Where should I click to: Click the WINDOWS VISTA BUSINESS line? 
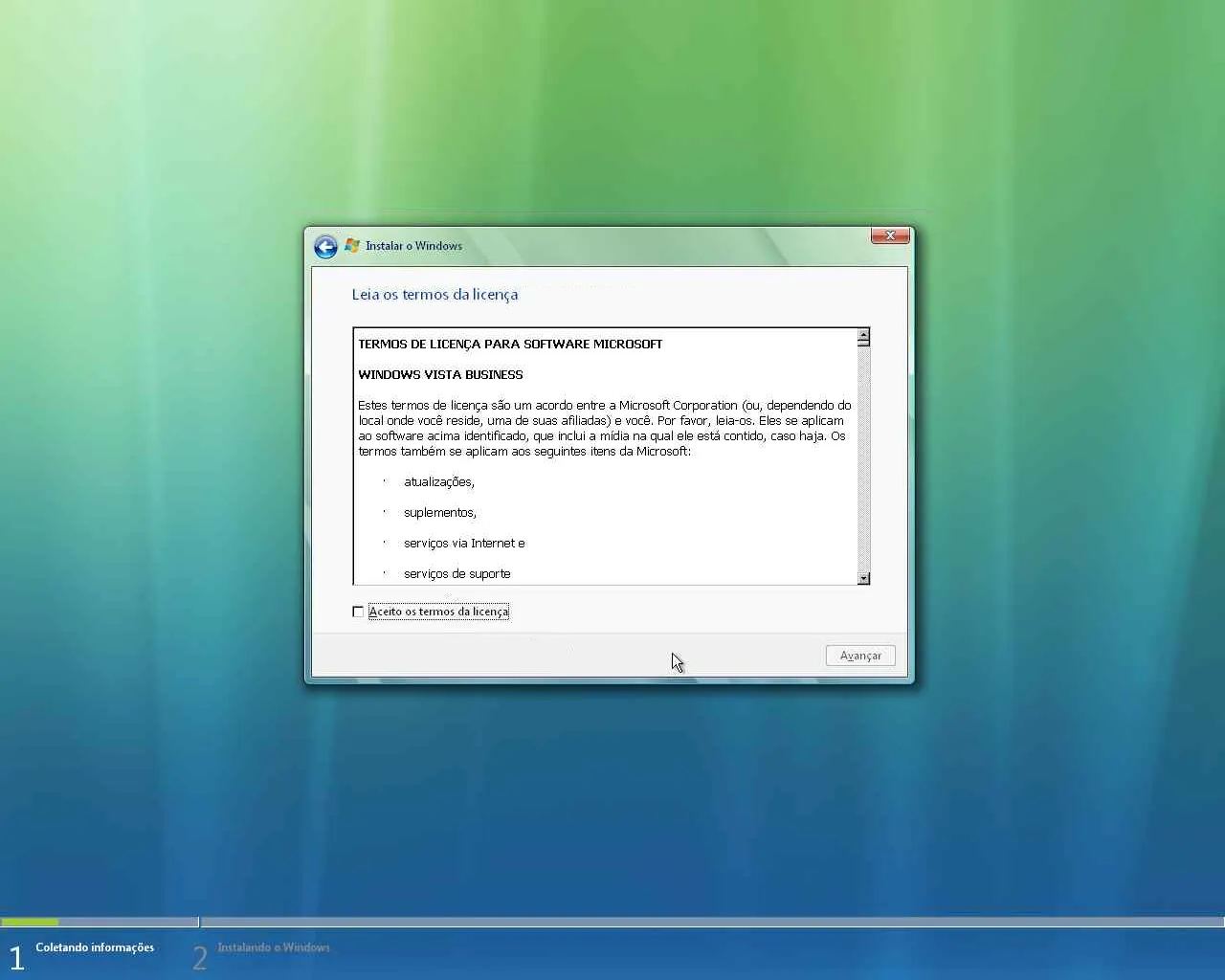(440, 374)
